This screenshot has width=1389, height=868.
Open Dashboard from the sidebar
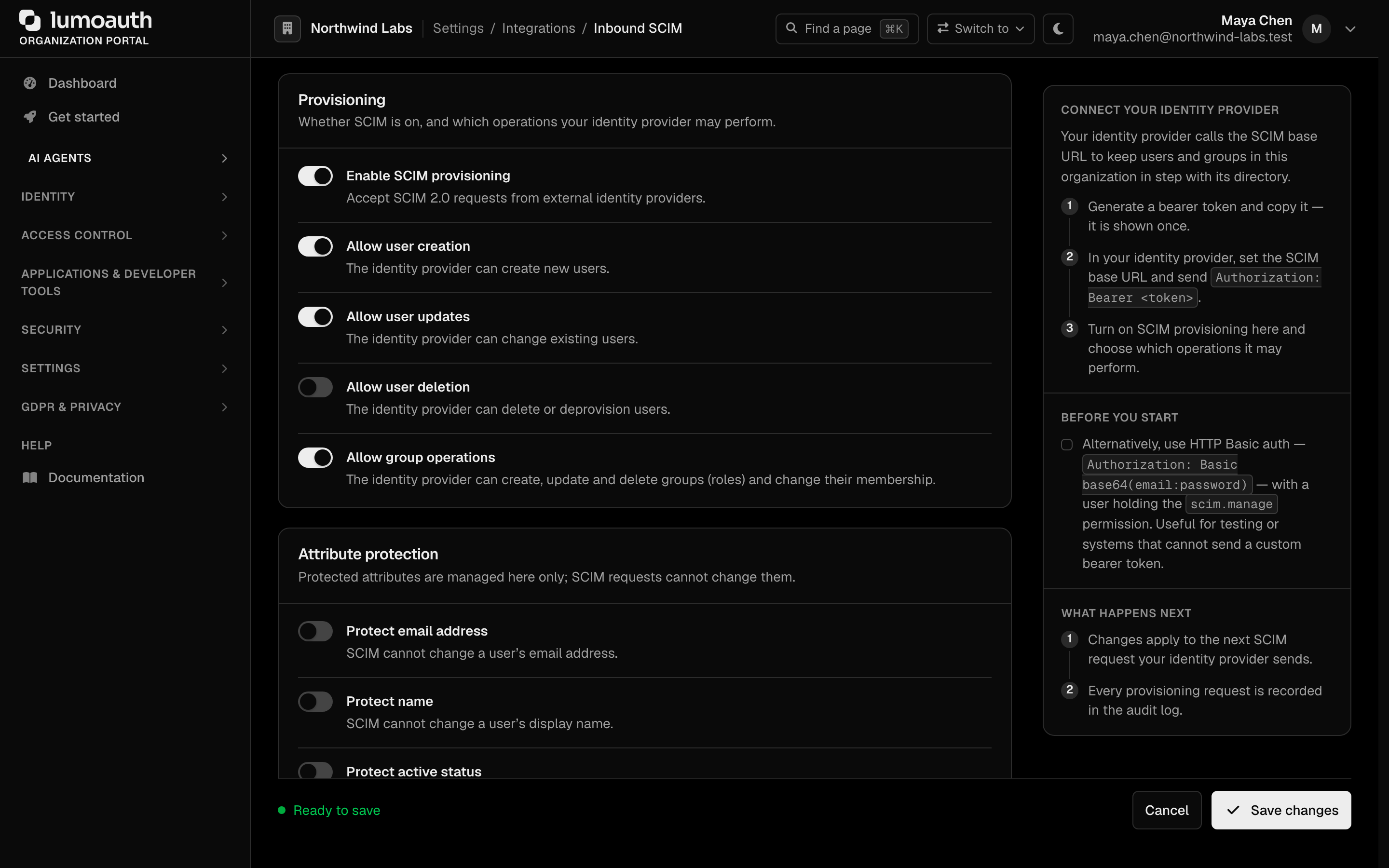[x=124, y=83]
